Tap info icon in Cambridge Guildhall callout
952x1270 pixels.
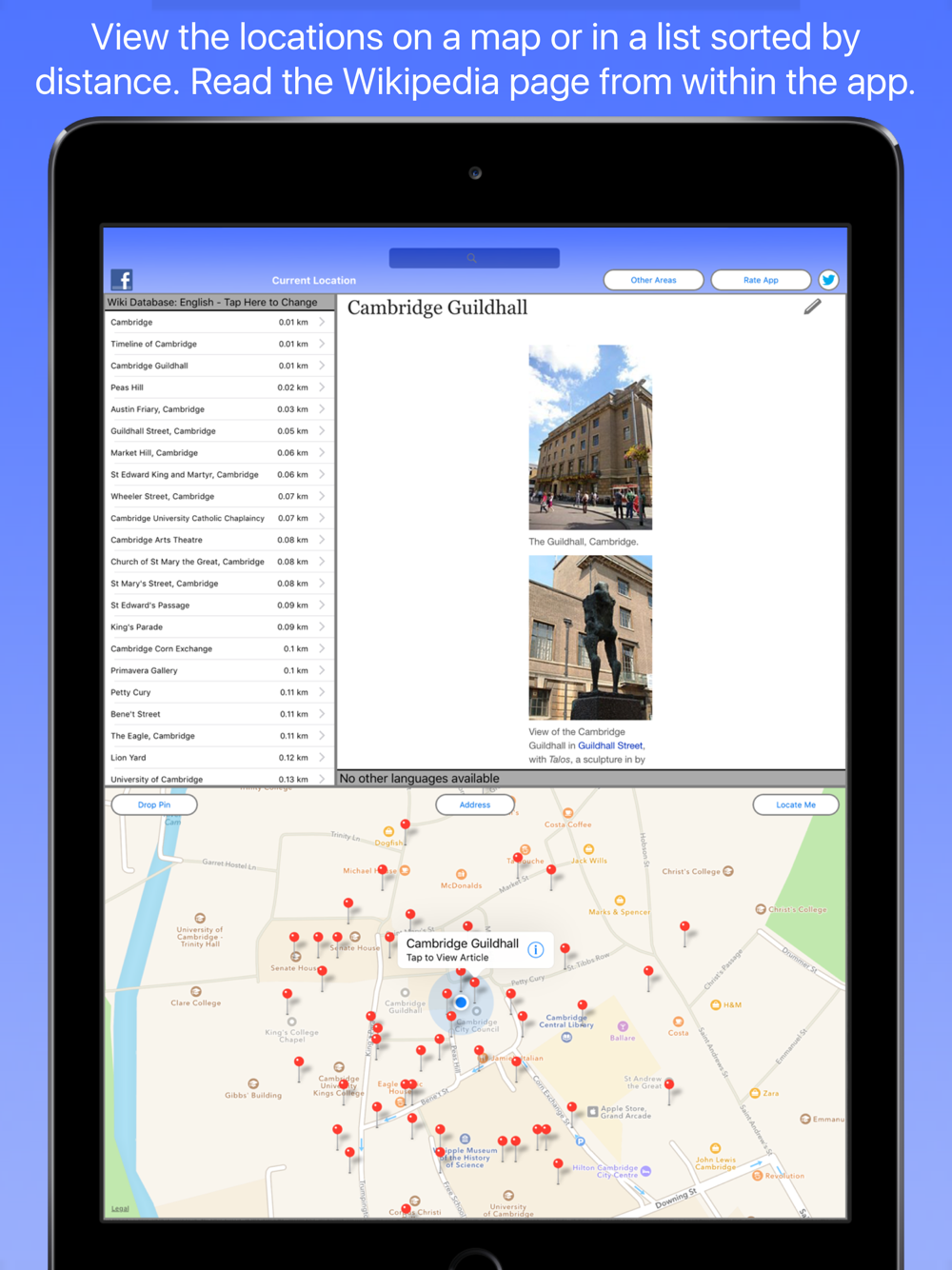click(x=536, y=949)
